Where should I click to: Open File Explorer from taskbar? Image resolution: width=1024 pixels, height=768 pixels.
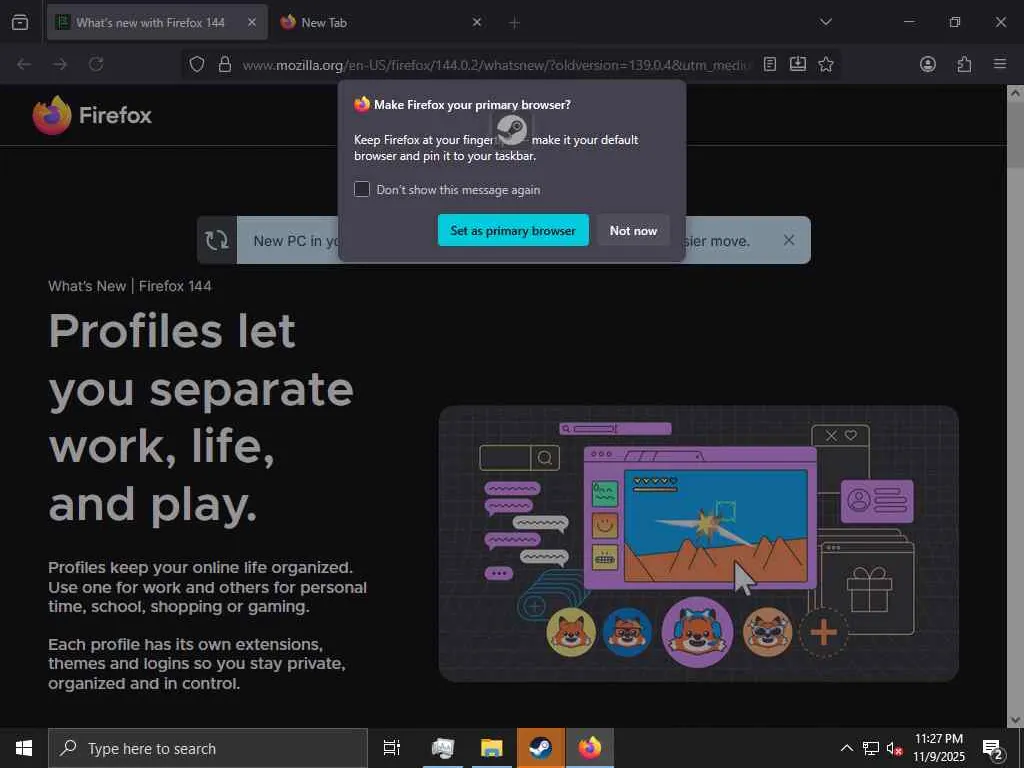[492, 748]
